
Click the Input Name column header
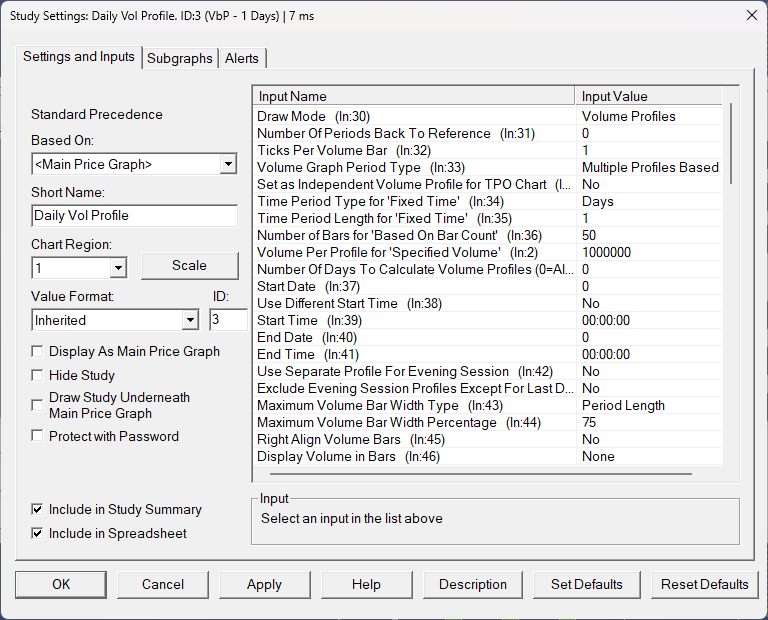[414, 96]
